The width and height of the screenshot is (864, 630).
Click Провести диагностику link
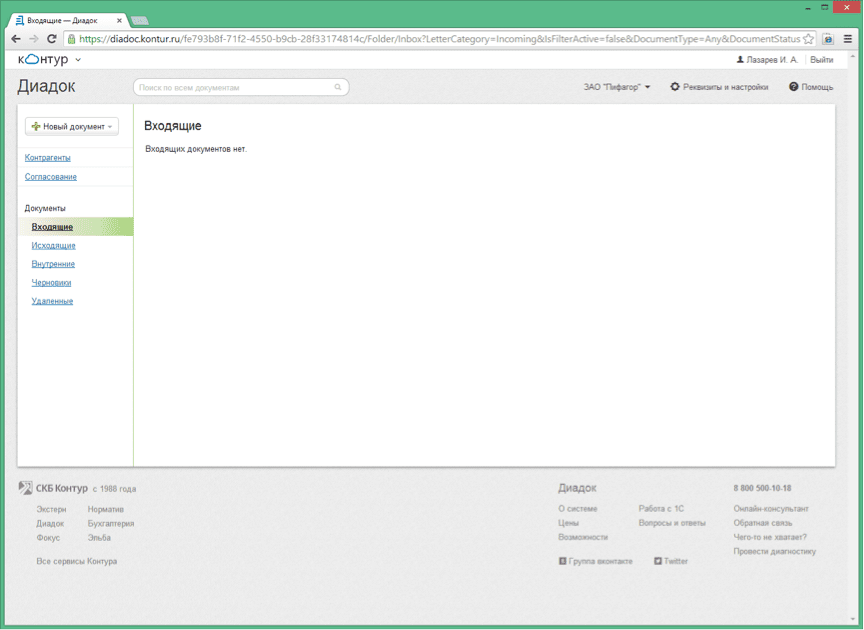[x=774, y=551]
